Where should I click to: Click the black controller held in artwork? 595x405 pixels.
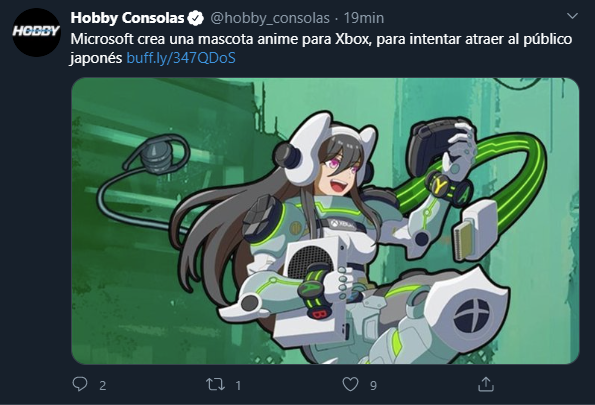tap(436, 146)
